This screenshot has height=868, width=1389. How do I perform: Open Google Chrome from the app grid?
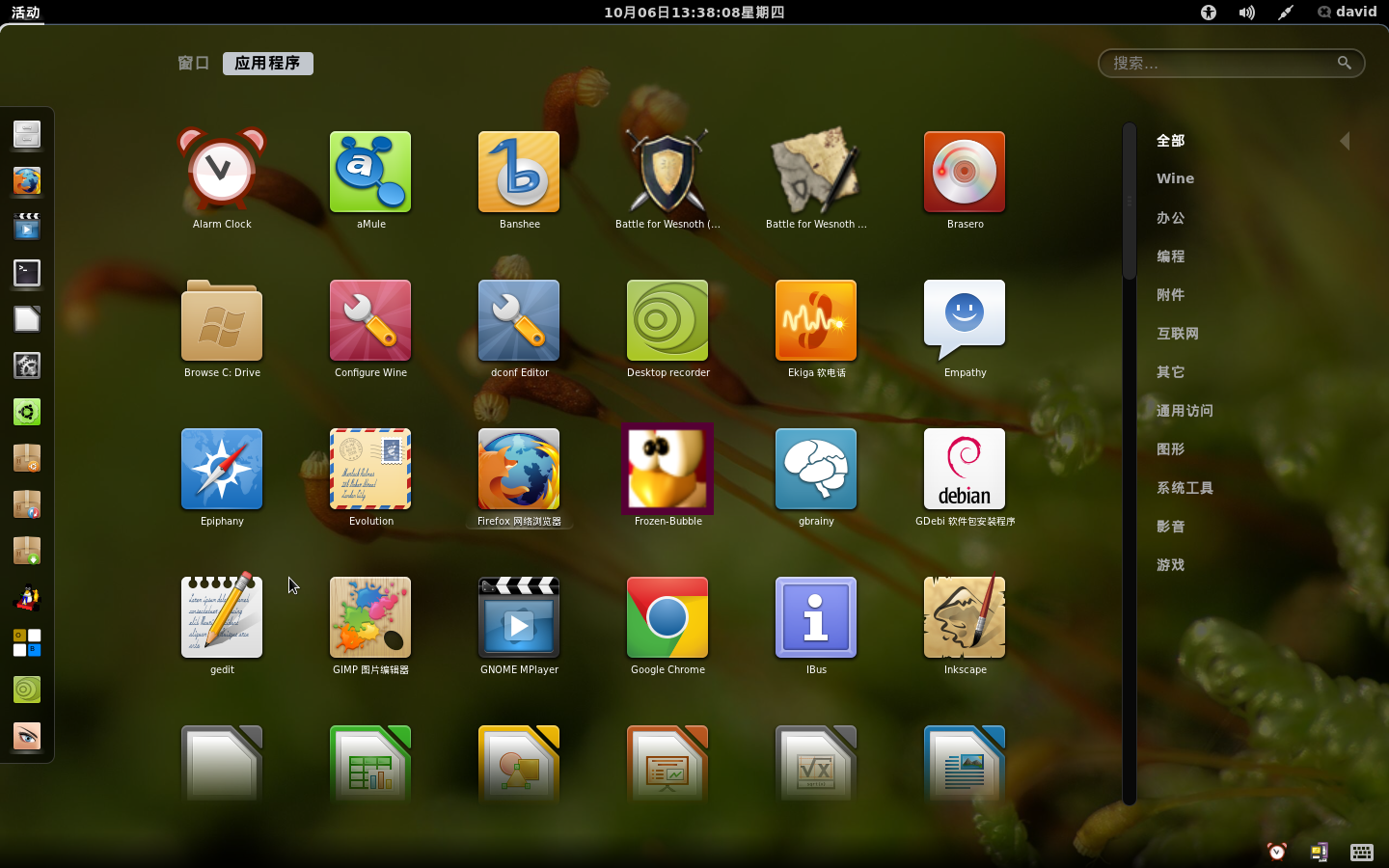667,617
